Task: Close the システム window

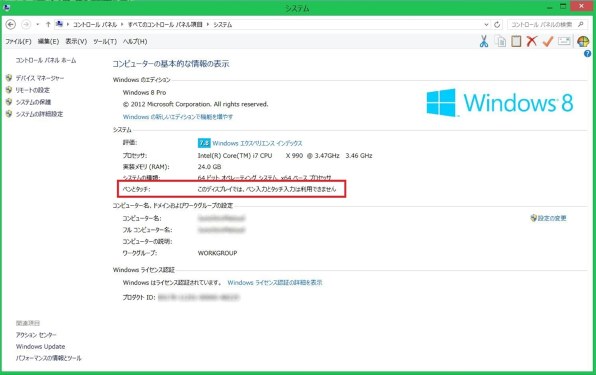Action: [581, 6]
